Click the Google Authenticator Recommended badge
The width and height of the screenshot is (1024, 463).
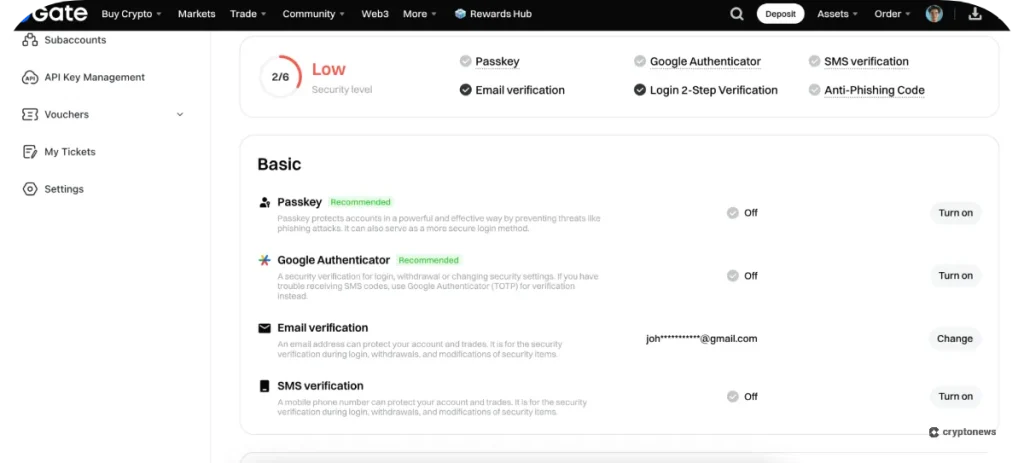coord(428,260)
